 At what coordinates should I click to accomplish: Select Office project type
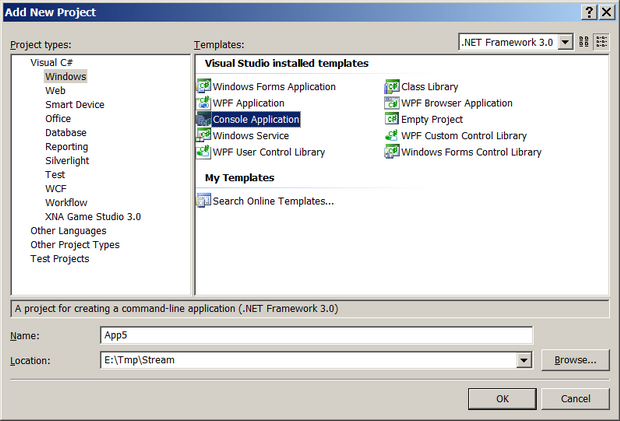pos(58,119)
